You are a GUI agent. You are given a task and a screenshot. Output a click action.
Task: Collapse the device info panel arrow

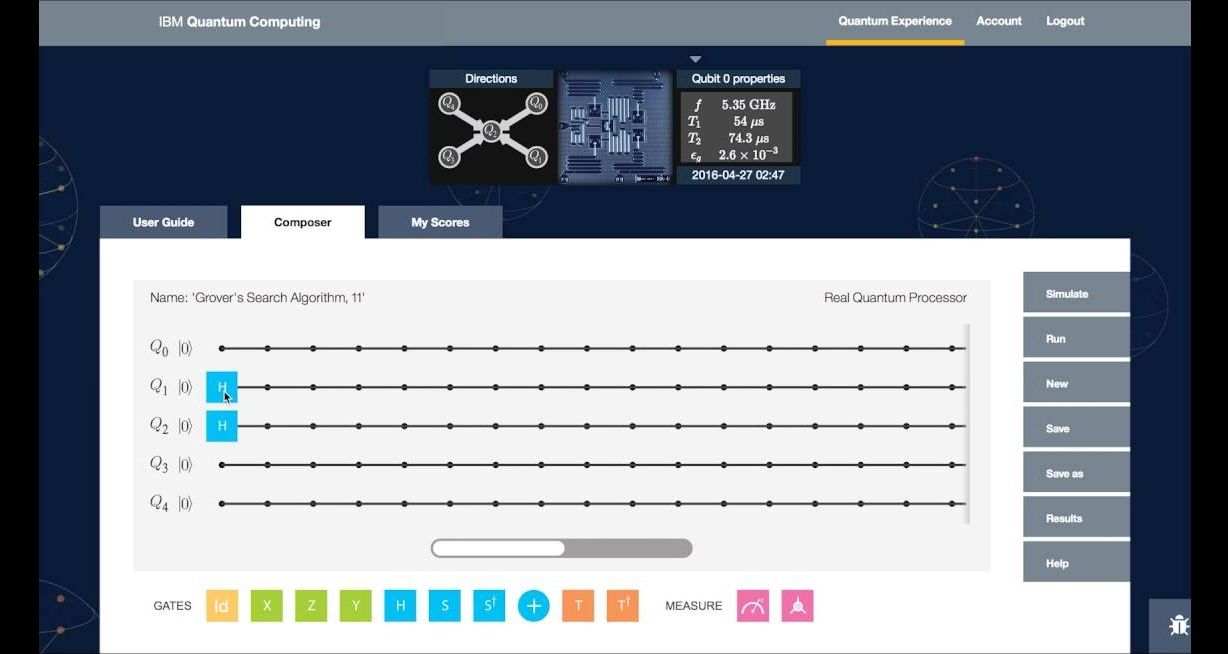pyautogui.click(x=696, y=60)
